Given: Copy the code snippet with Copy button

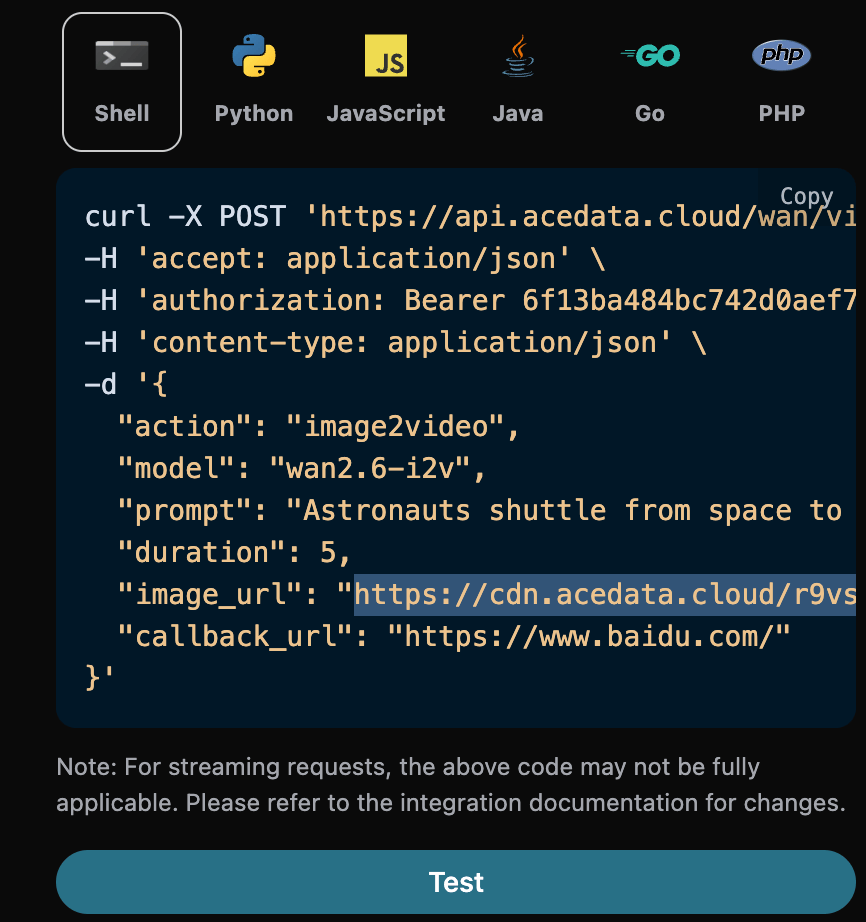Looking at the screenshot, I should [x=806, y=196].
